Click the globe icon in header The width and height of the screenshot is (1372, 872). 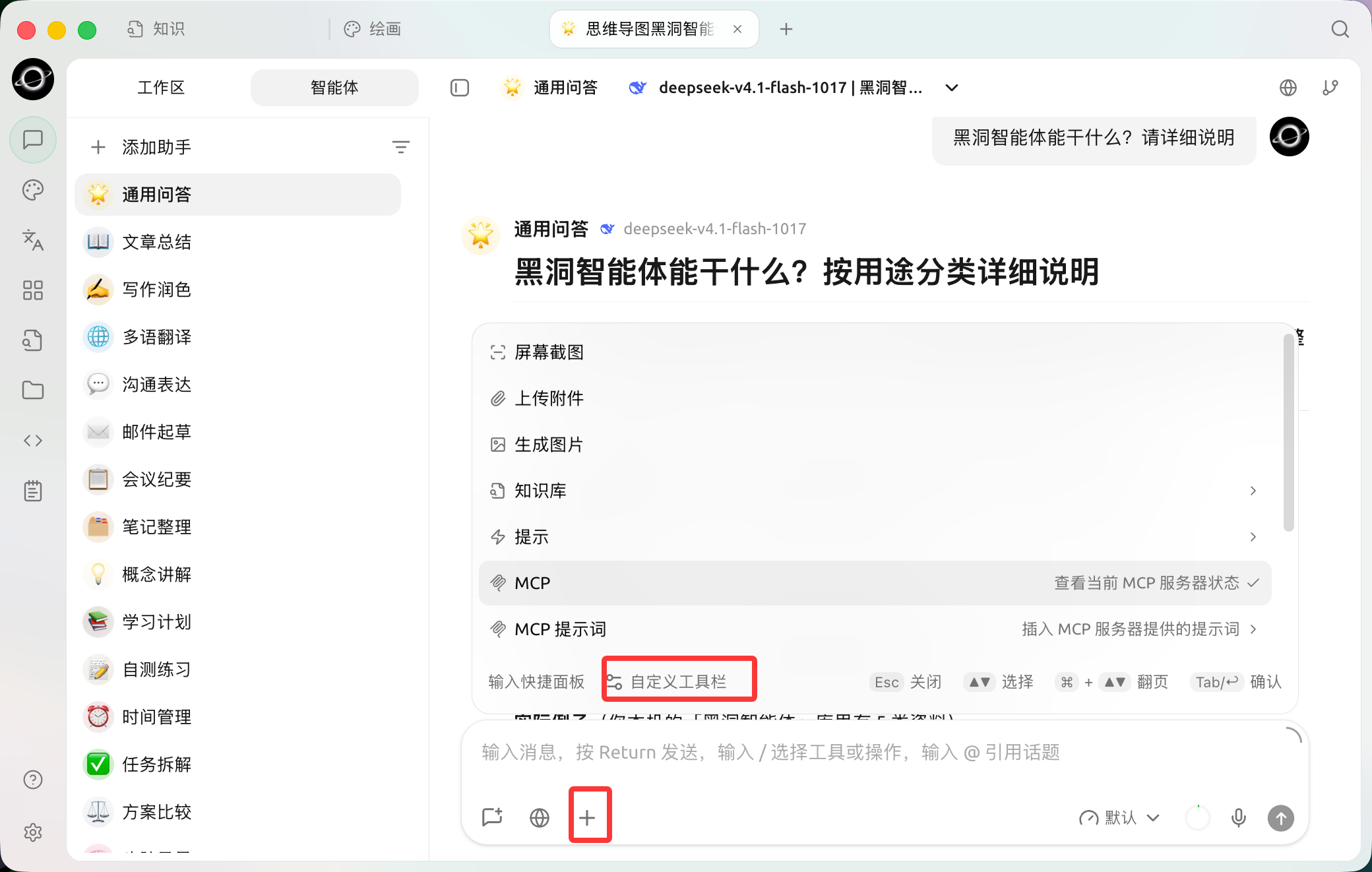pyautogui.click(x=1288, y=88)
